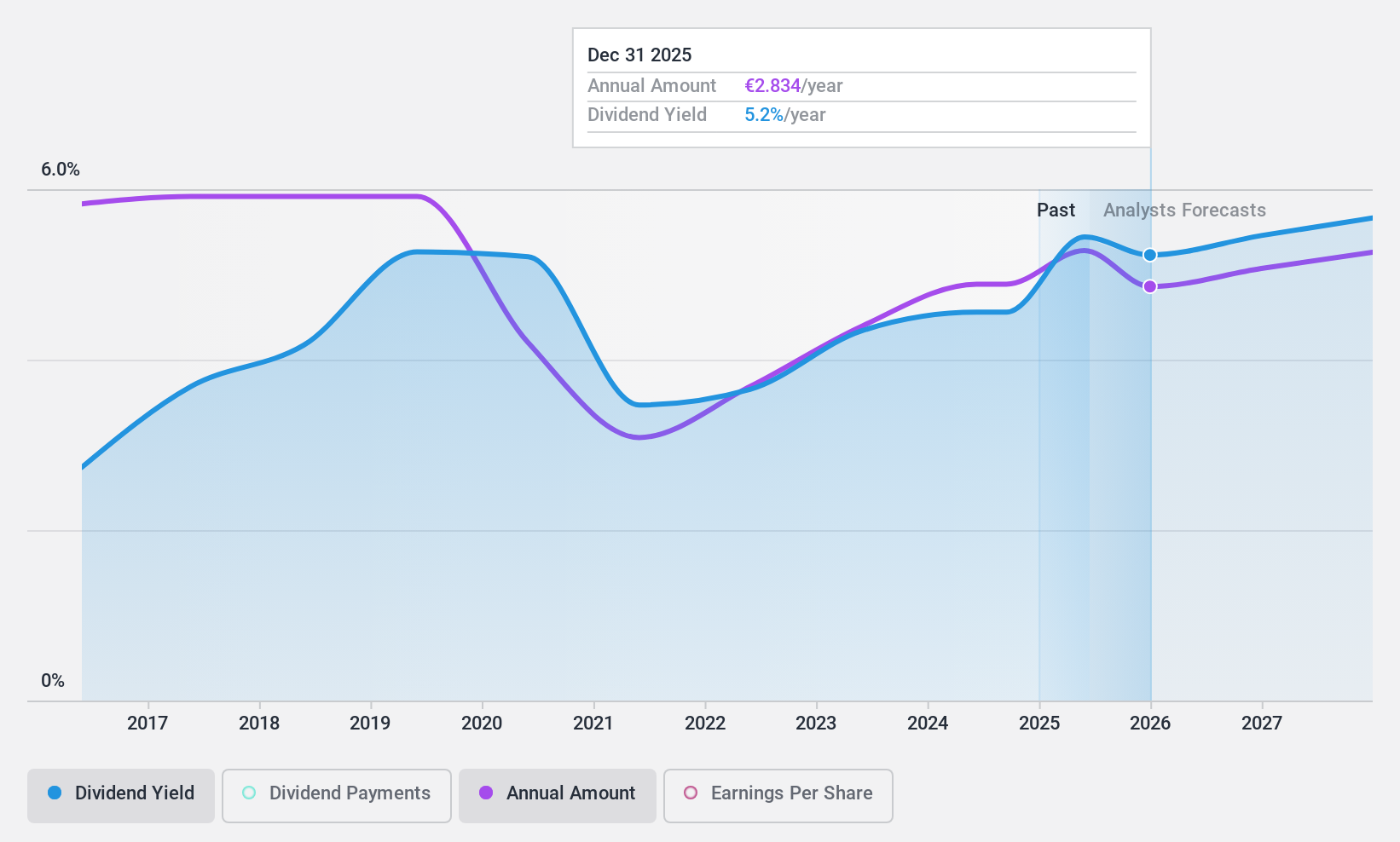Click the purple Annual Amount data point marker
The height and width of the screenshot is (842, 1400).
1149,286
